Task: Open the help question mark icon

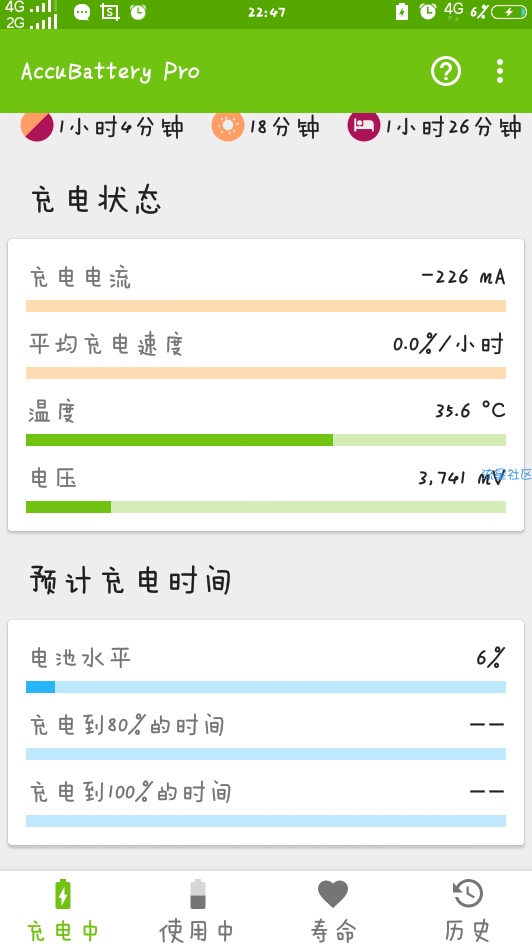Action: (446, 71)
